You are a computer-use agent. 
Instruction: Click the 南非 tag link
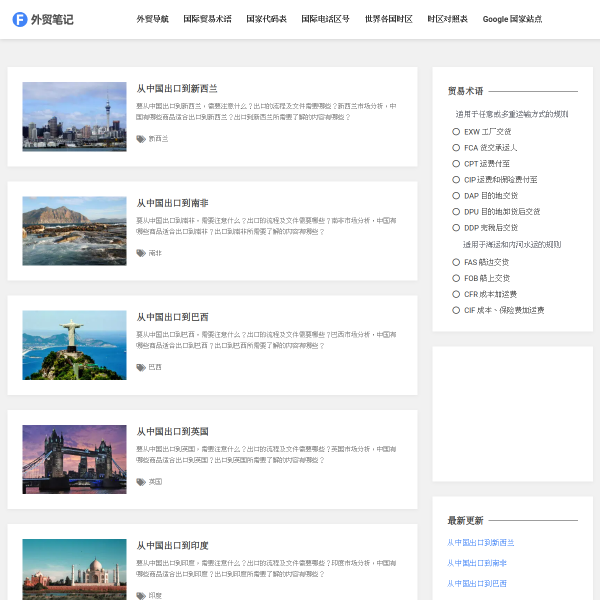pyautogui.click(x=155, y=253)
